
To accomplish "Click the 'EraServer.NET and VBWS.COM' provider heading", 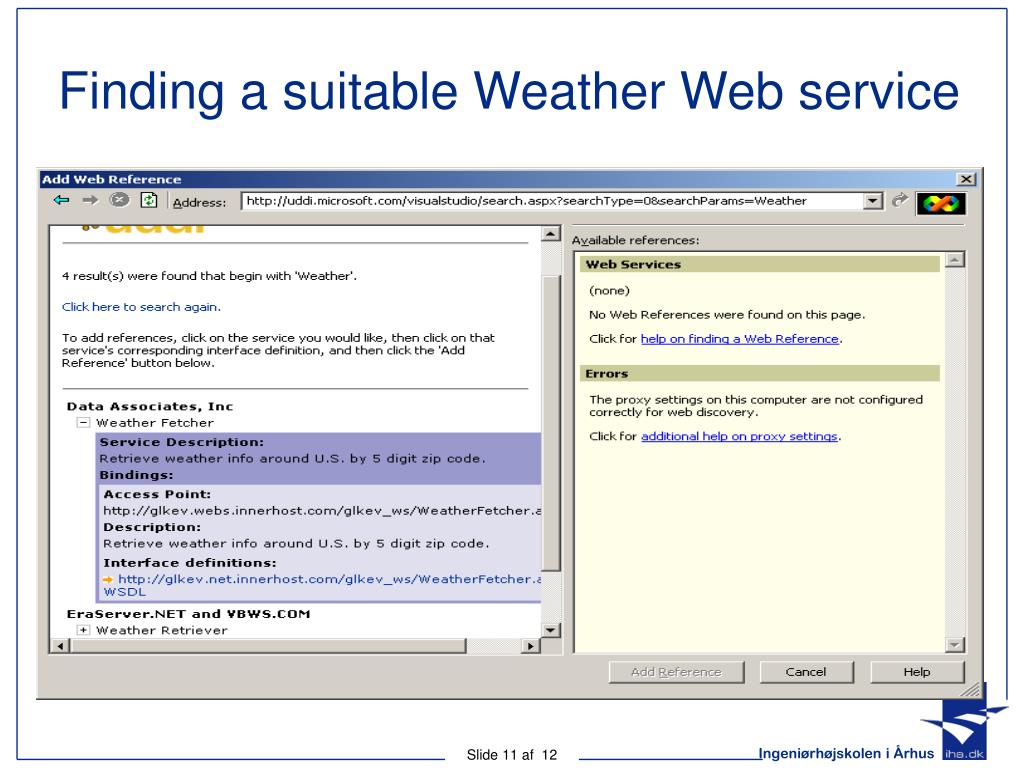I will point(188,614).
